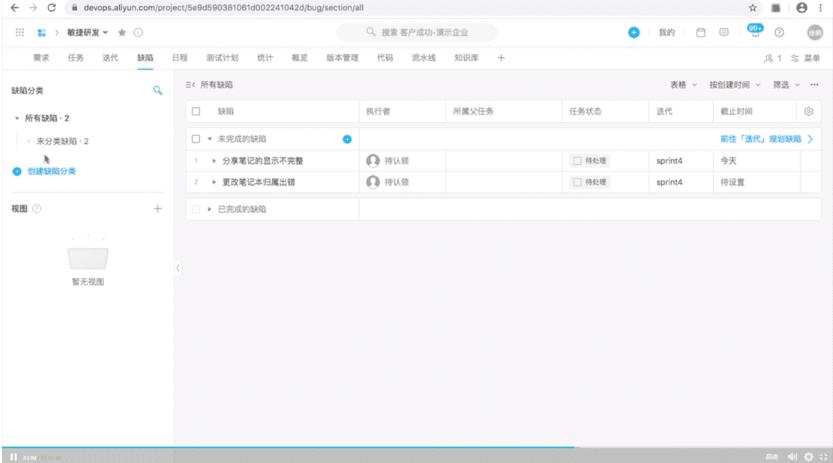Open the 菜单 settings menu
The height and width of the screenshot is (463, 833).
pyautogui.click(x=805, y=58)
